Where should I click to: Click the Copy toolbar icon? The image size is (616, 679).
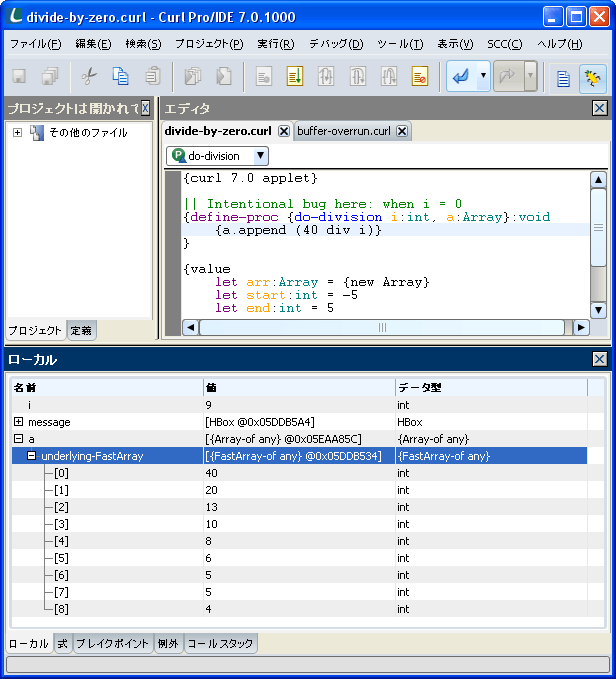[x=120, y=77]
